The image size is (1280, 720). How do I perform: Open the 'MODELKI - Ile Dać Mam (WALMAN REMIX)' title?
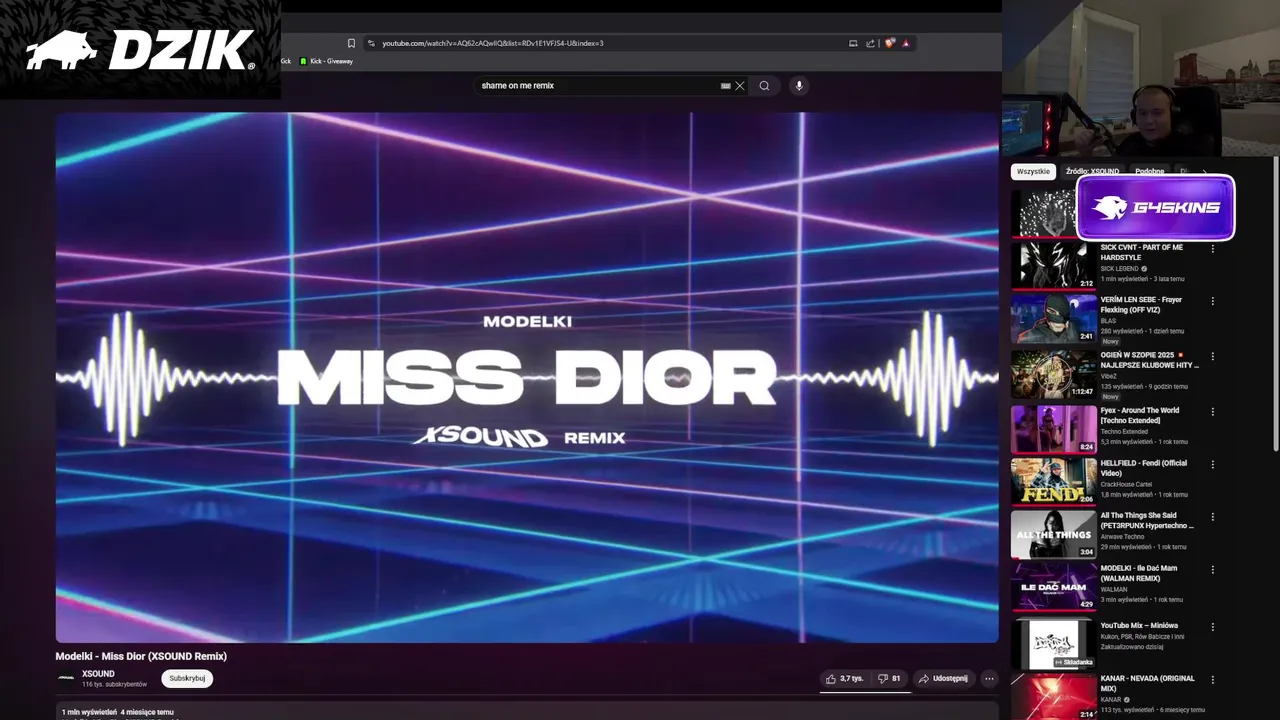(x=1139, y=573)
